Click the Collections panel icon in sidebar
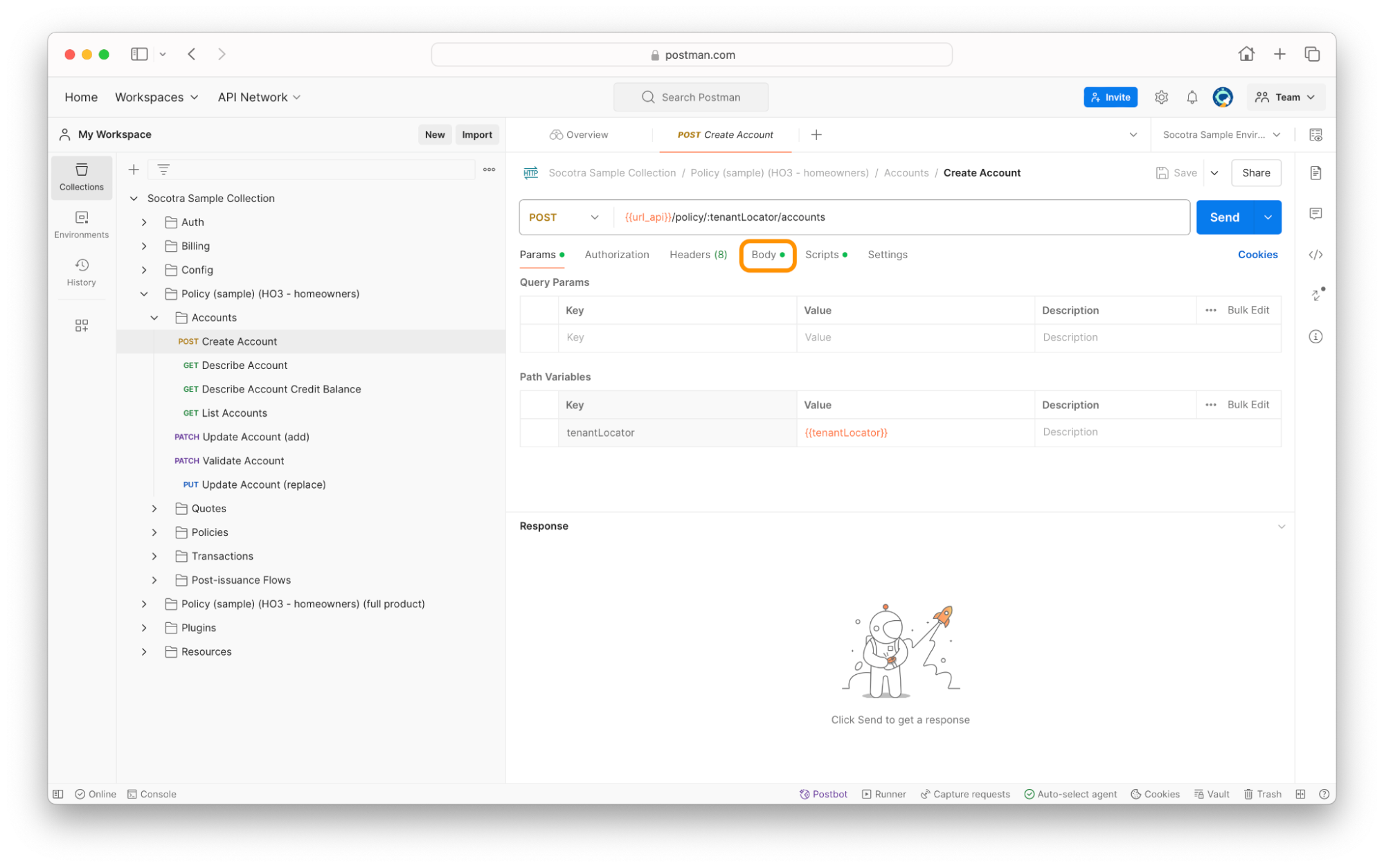This screenshot has height=868, width=1384. [81, 177]
